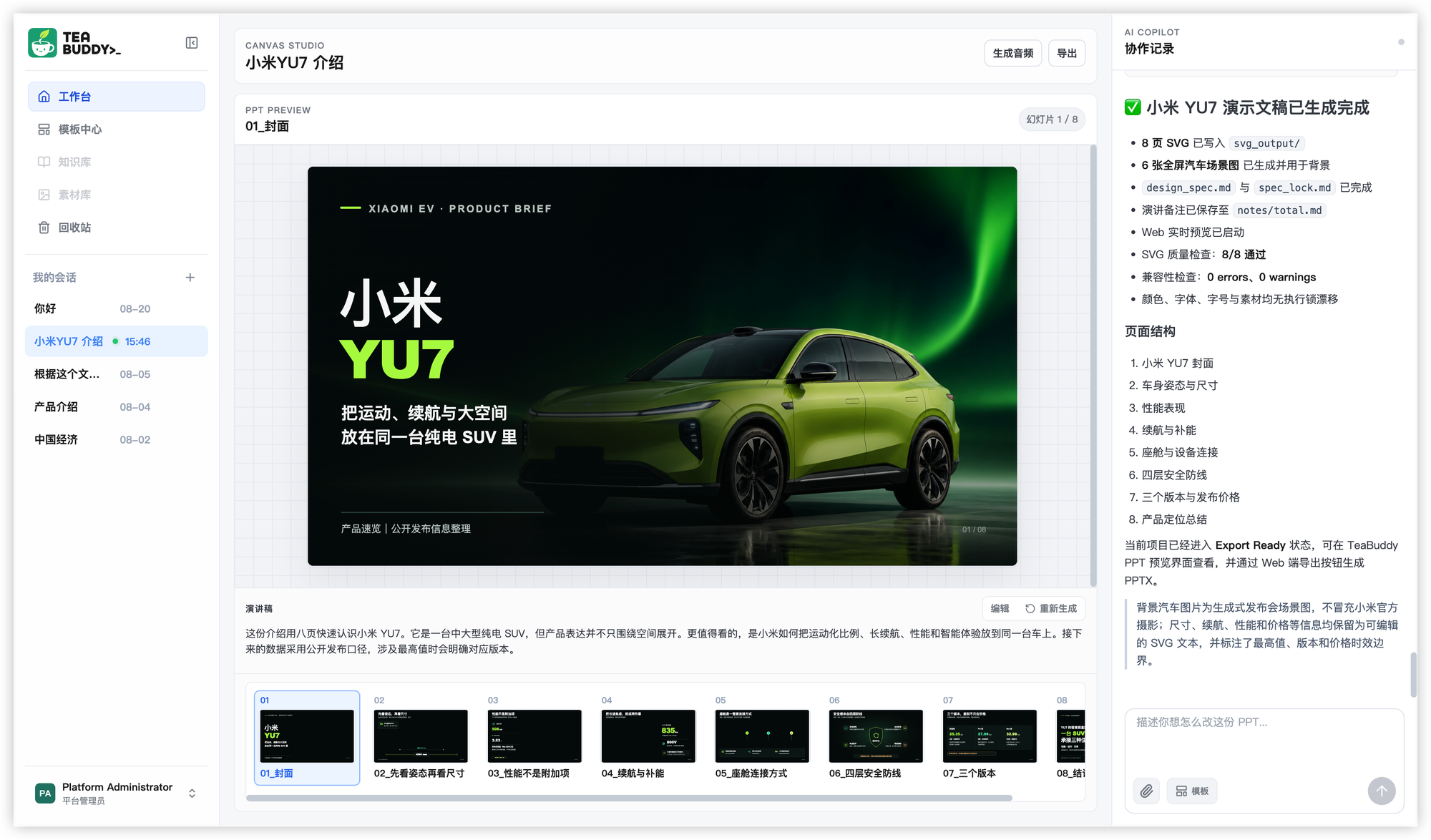Select the 小米YU7 介绍 conversation
Viewport: 1431px width, 840px height.
117,342
